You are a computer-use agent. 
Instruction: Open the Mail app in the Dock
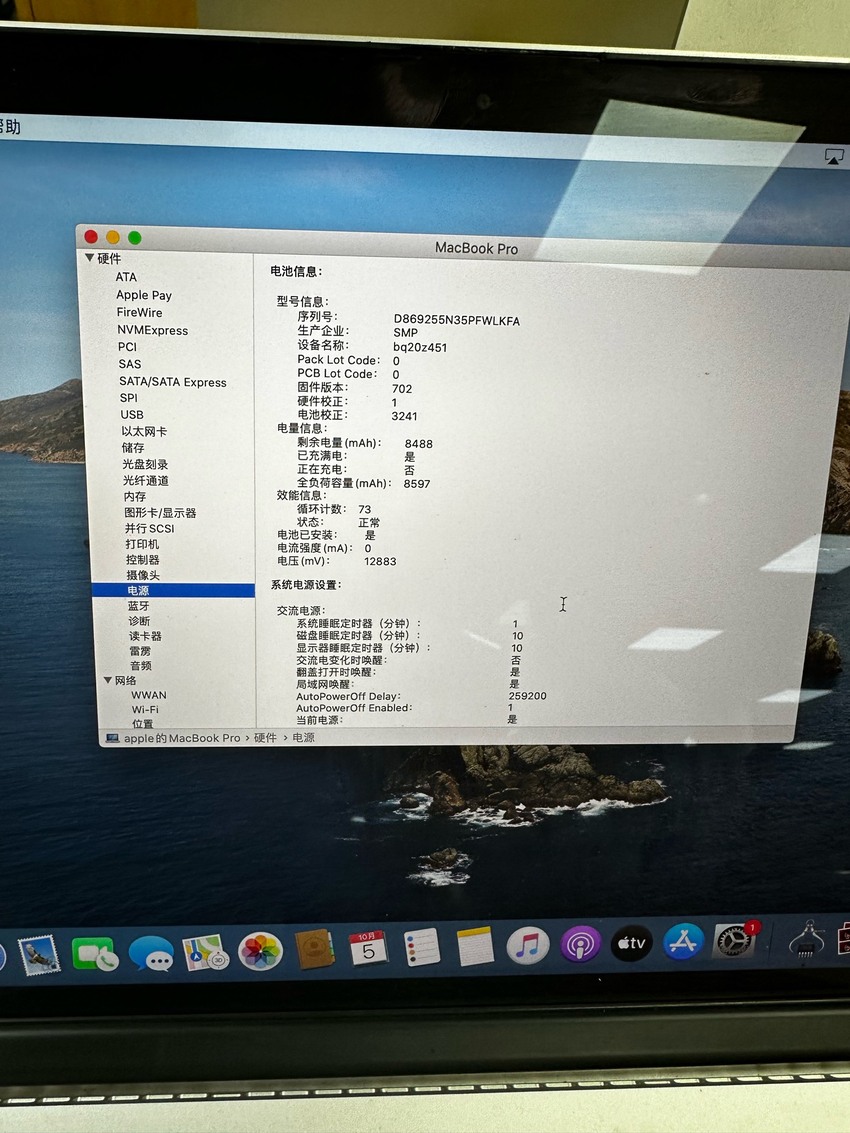pos(39,955)
